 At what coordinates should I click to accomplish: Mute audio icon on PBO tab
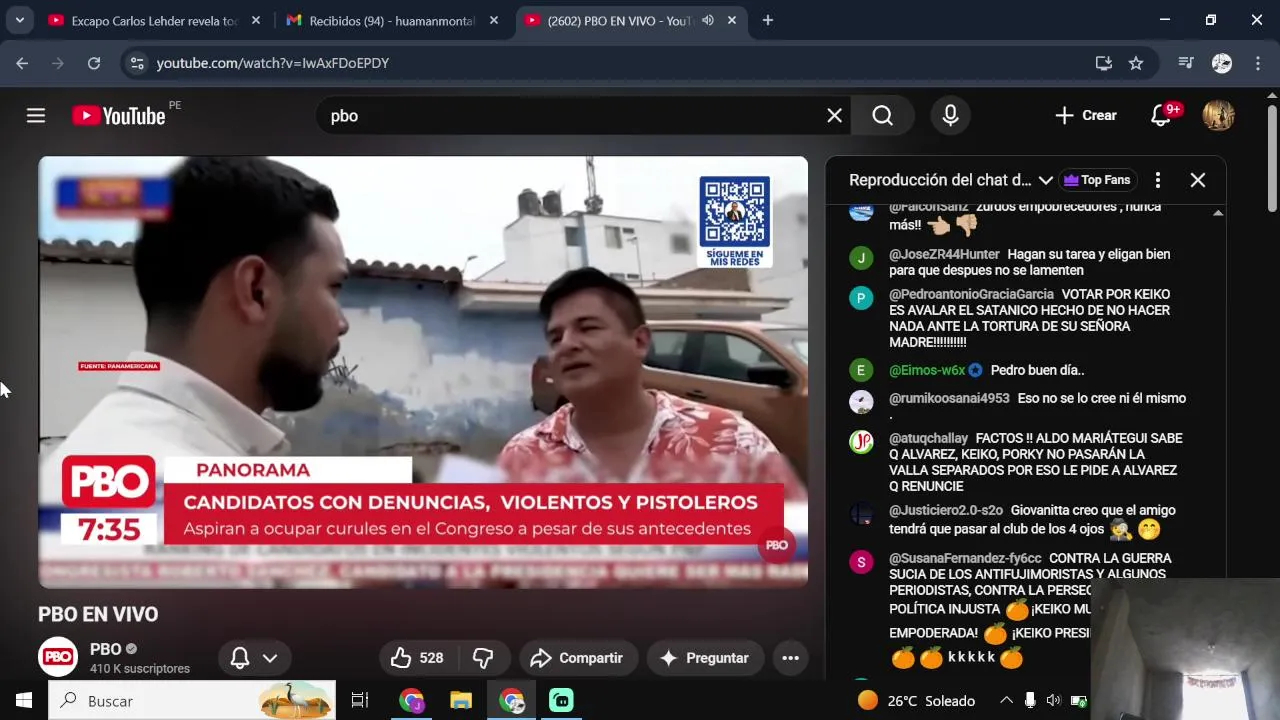pyautogui.click(x=708, y=20)
